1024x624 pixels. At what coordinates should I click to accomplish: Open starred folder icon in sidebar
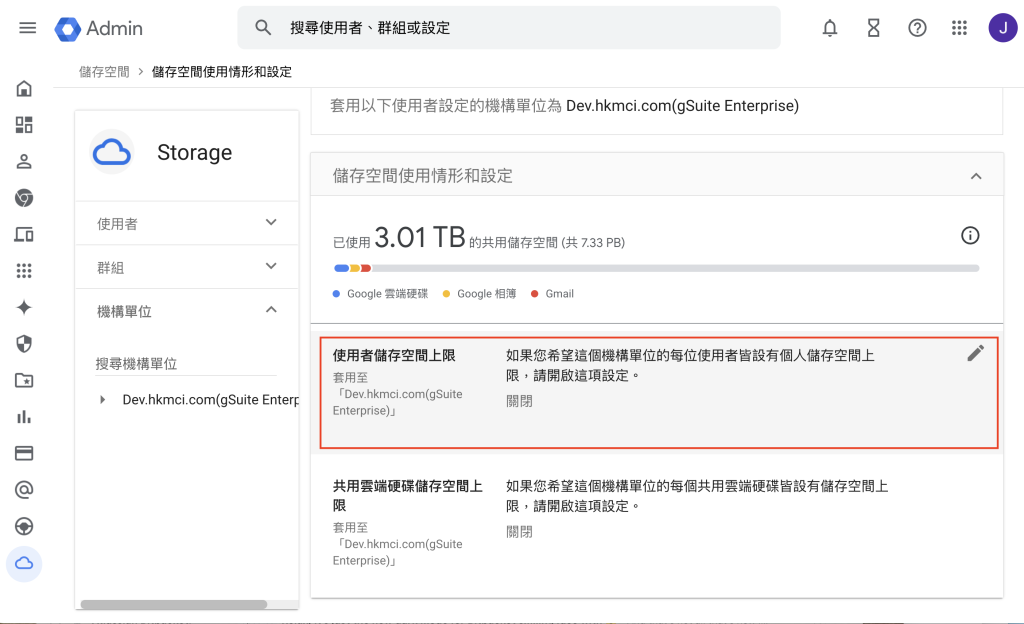pyautogui.click(x=24, y=381)
